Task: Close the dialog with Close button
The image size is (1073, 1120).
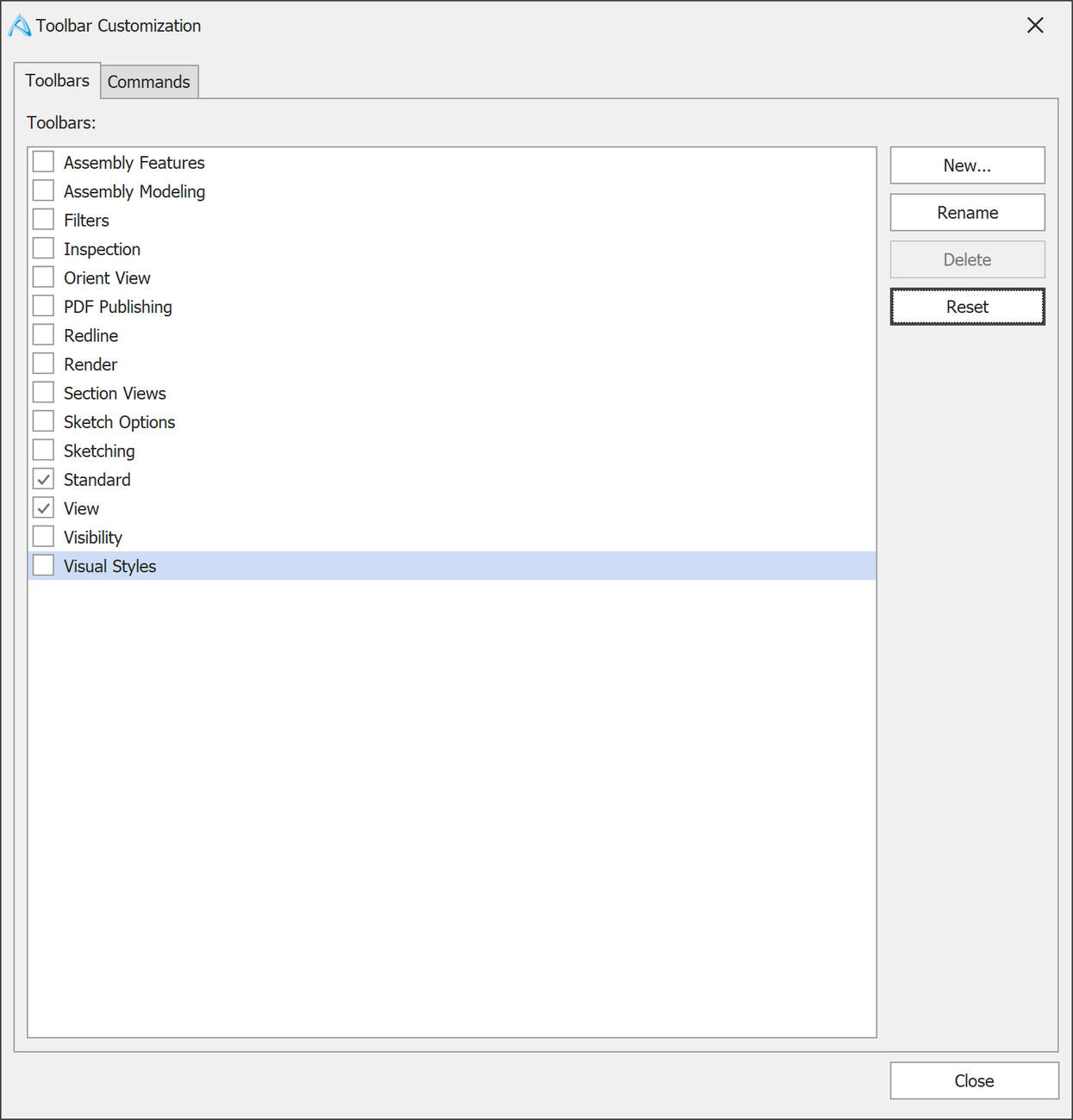Action: click(x=974, y=1080)
